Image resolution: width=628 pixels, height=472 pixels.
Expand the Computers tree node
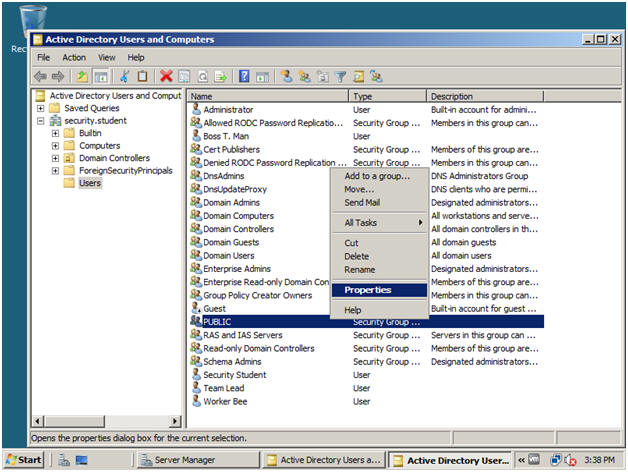click(55, 145)
